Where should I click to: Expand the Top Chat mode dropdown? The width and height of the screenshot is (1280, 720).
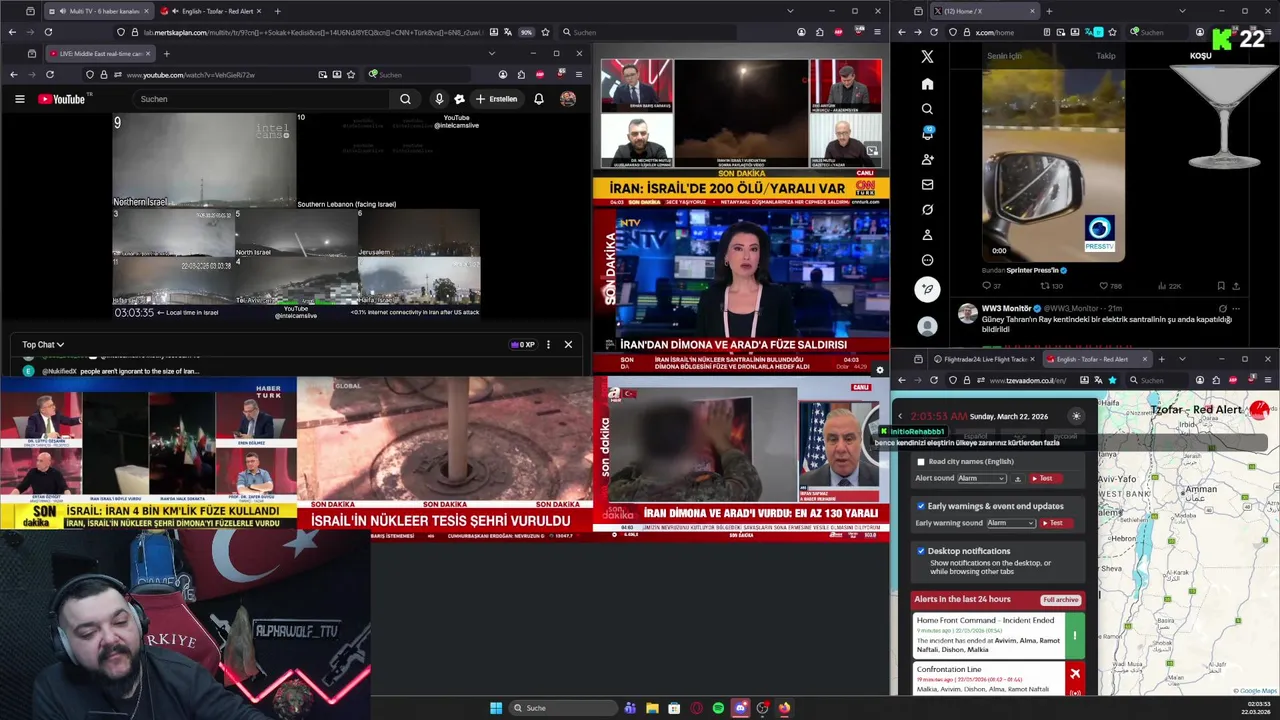tap(43, 345)
